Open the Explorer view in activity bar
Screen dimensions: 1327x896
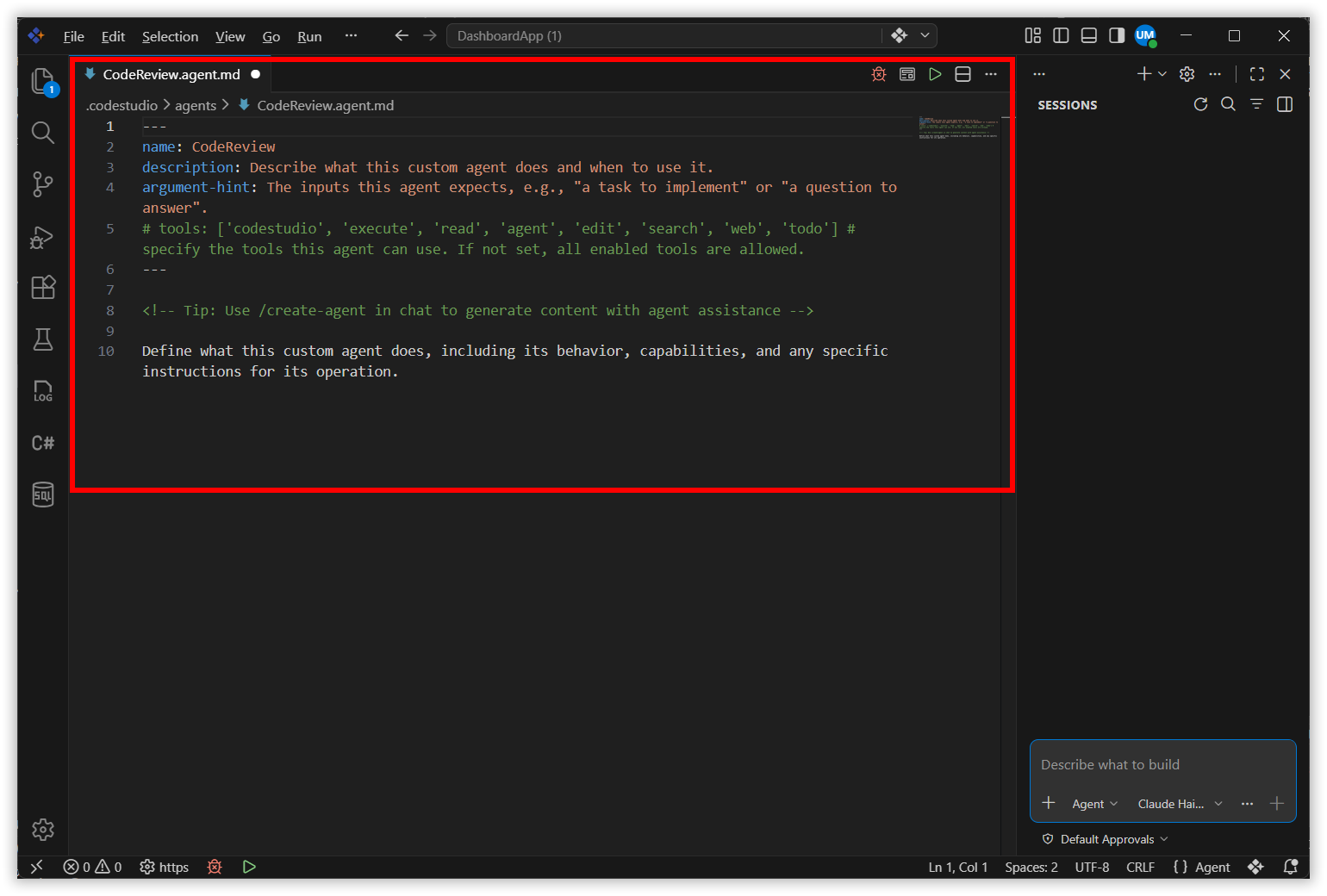(43, 81)
